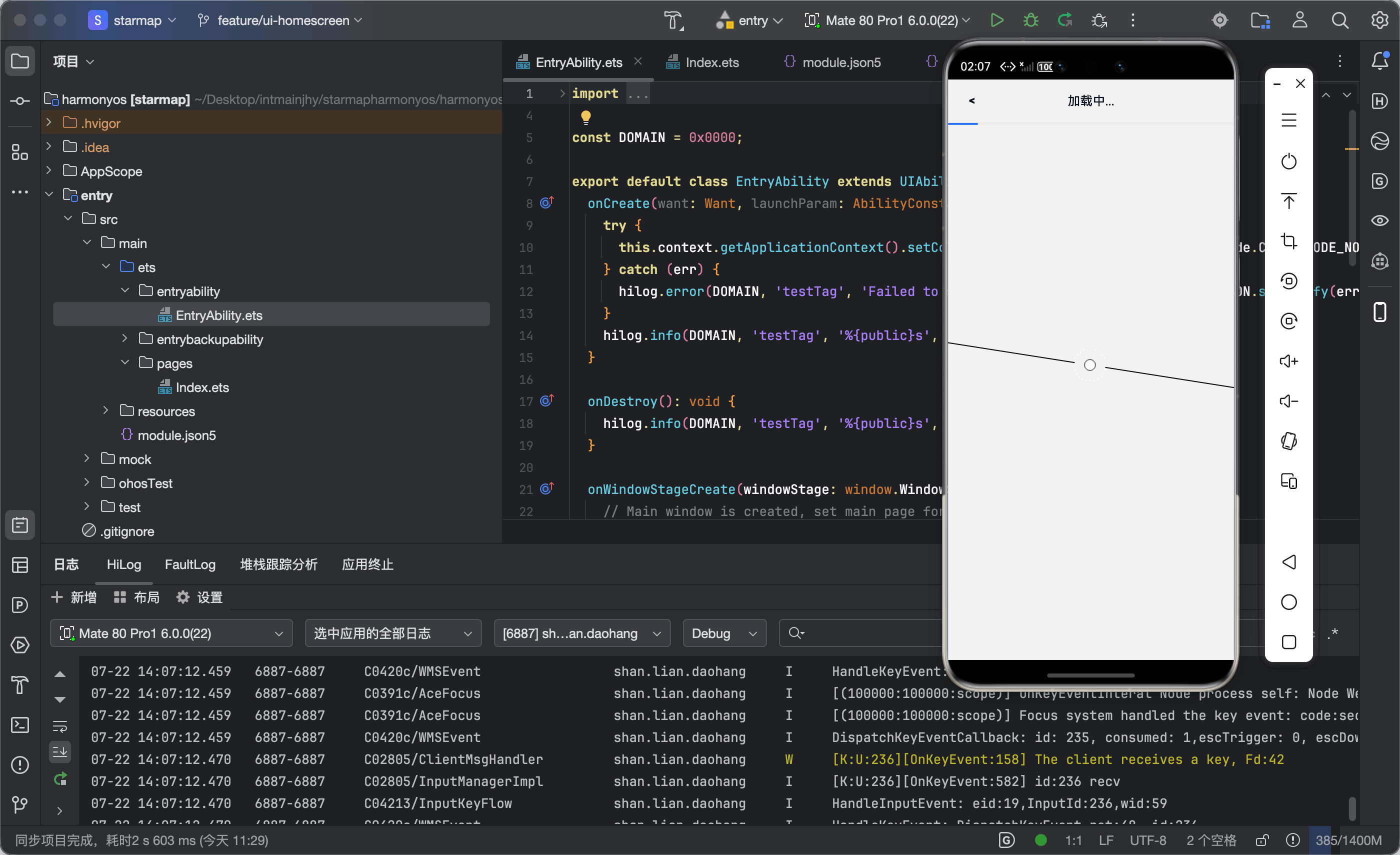Open log 设置 settings
The height and width of the screenshot is (855, 1400).
coord(199,597)
